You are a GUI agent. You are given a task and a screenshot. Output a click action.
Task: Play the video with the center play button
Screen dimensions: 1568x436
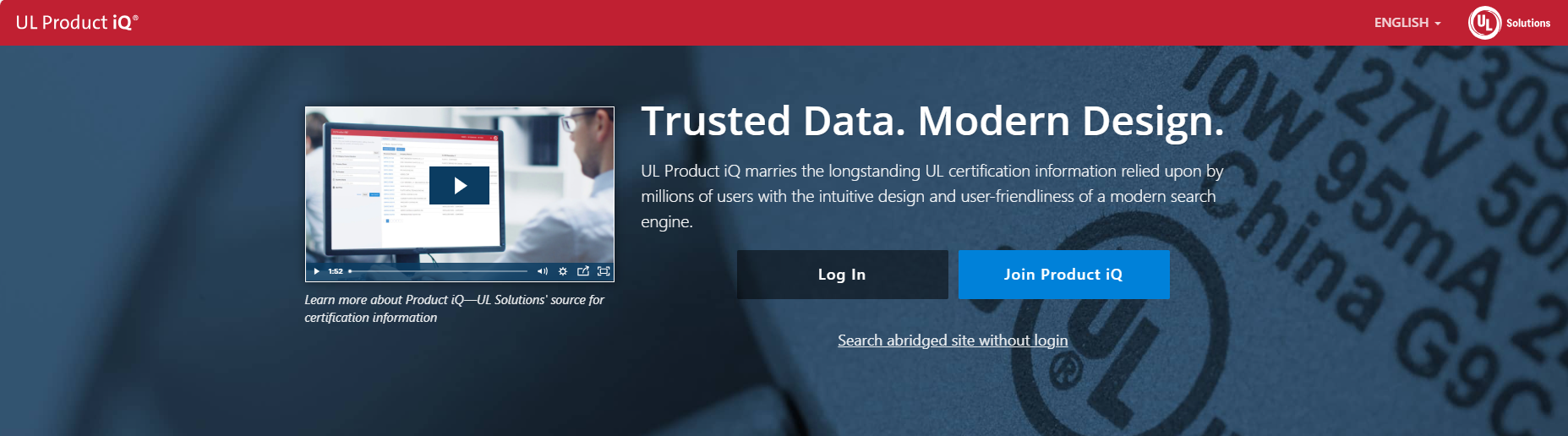click(x=459, y=185)
